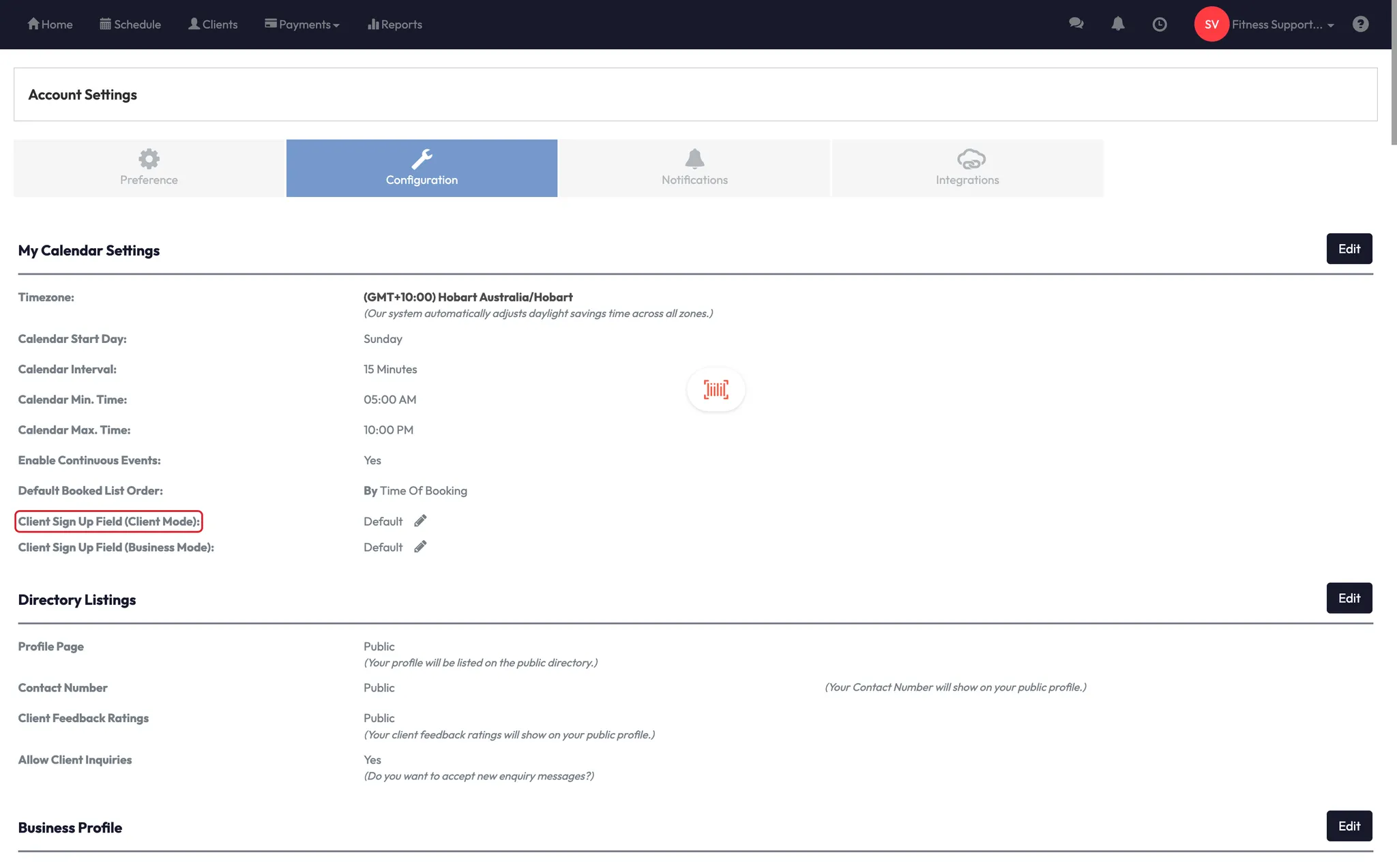Click the circled Client Sign Up Field label
This screenshot has height=868, width=1397.
[x=108, y=520]
